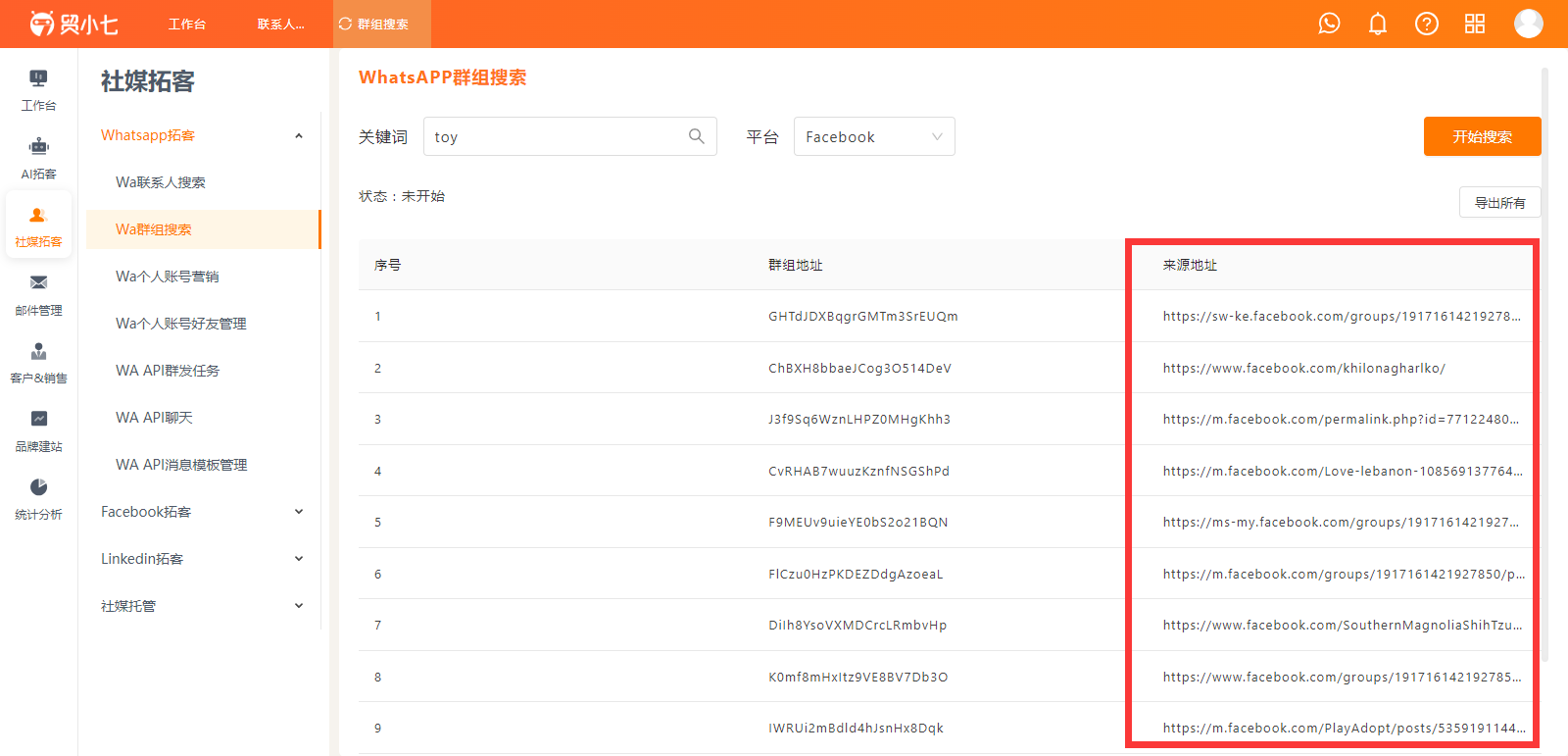Open Wa个人账号好友管理 menu item
The width and height of the screenshot is (1568, 756).
coord(181,324)
